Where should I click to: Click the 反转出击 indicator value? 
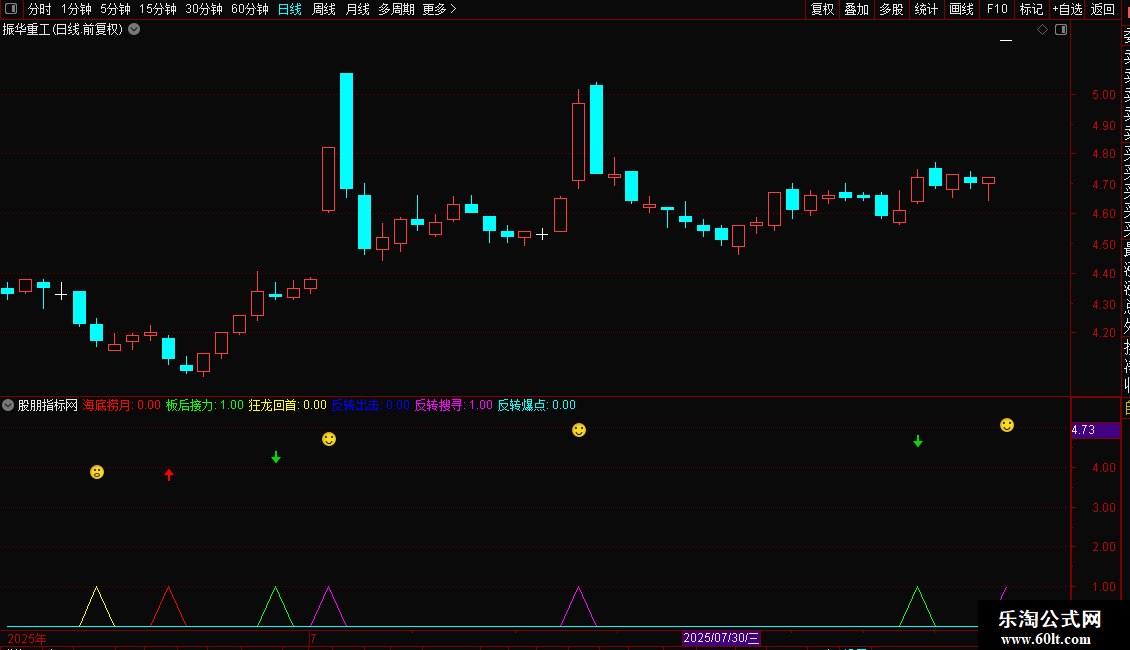click(x=370, y=405)
